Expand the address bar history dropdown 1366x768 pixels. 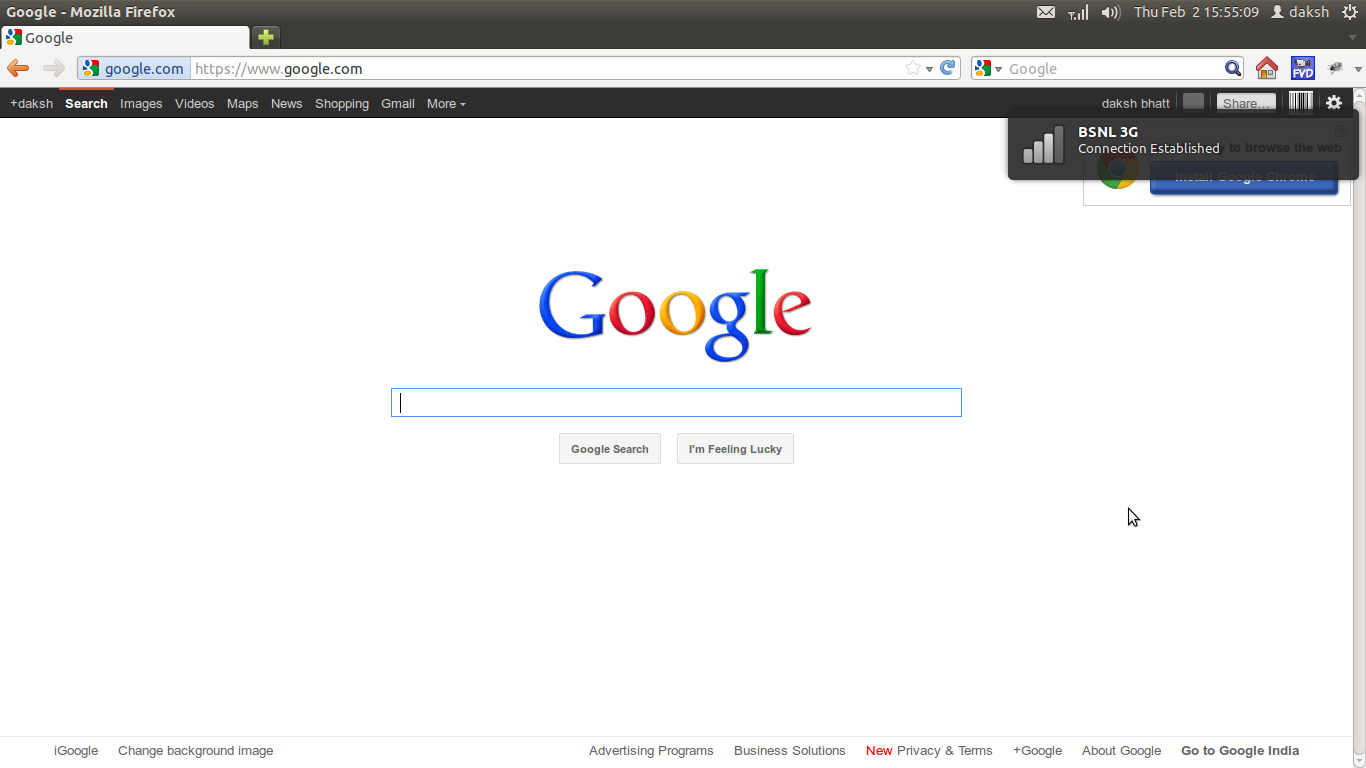click(x=930, y=68)
